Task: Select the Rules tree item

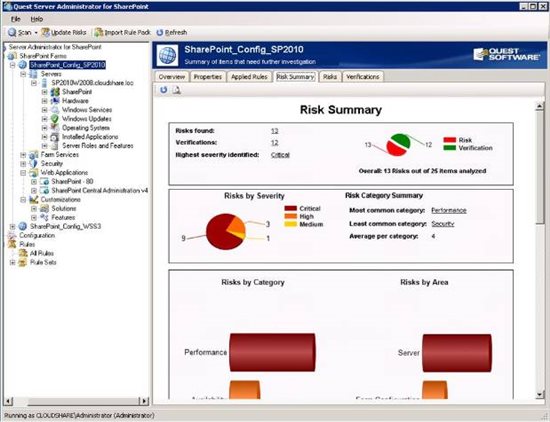Action: click(27, 244)
